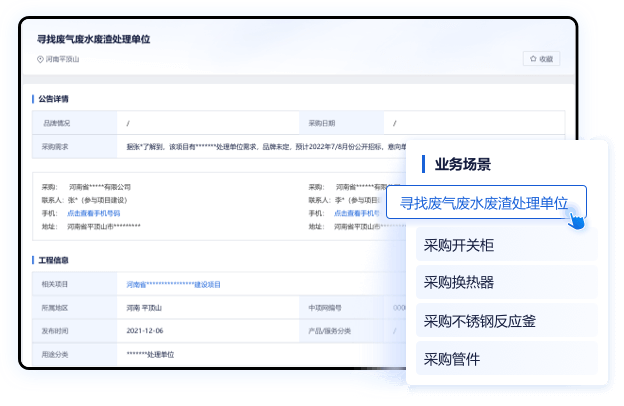Click the 采购日期 label cell

pos(320,123)
